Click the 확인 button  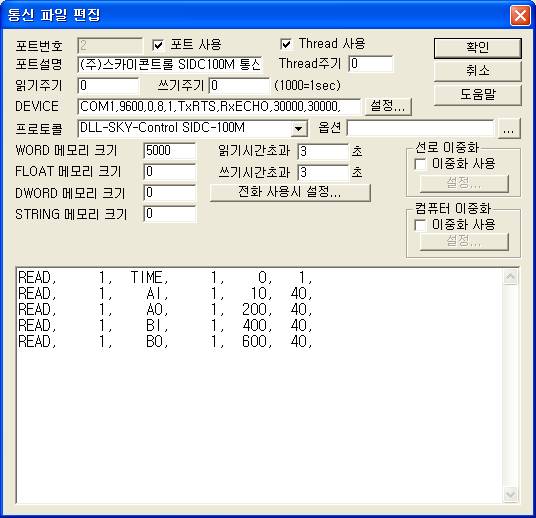(x=478, y=48)
